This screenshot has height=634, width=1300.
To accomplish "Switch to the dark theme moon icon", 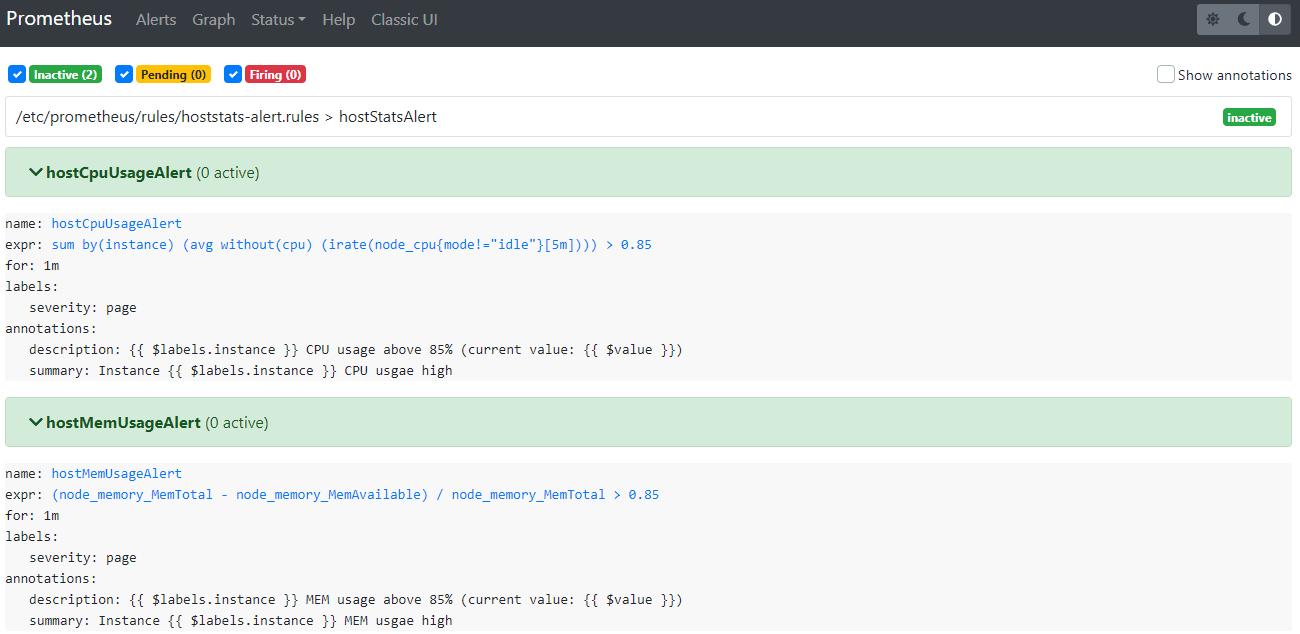I will (1244, 19).
